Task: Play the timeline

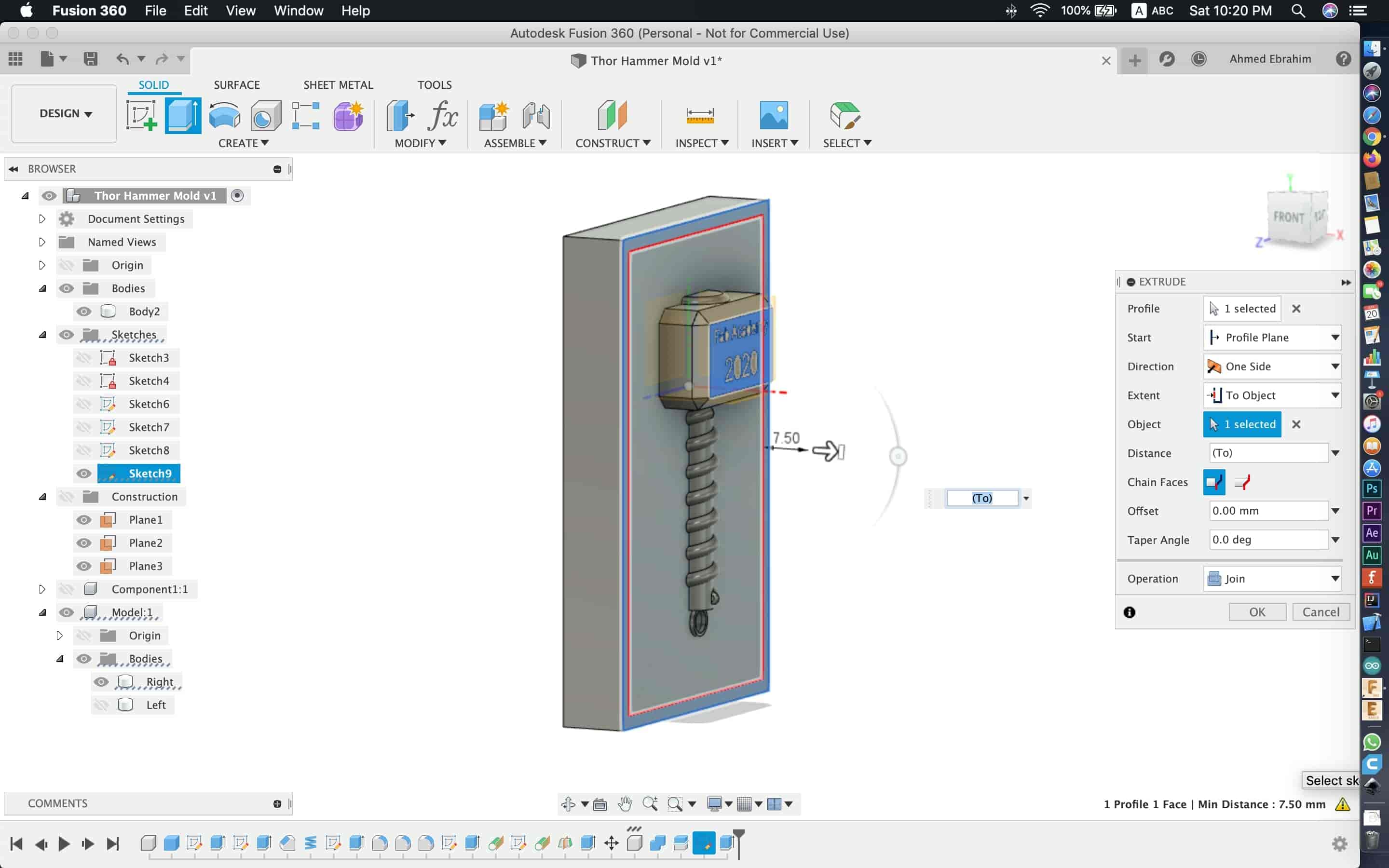Action: [64, 843]
